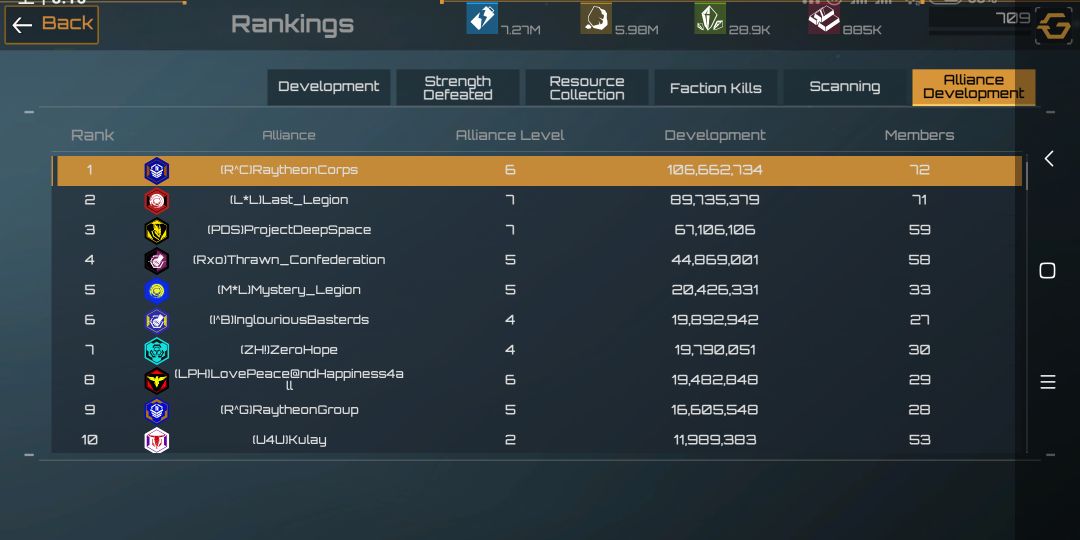1080x540 pixels.
Task: Open the Development rankings tab
Action: (x=329, y=87)
